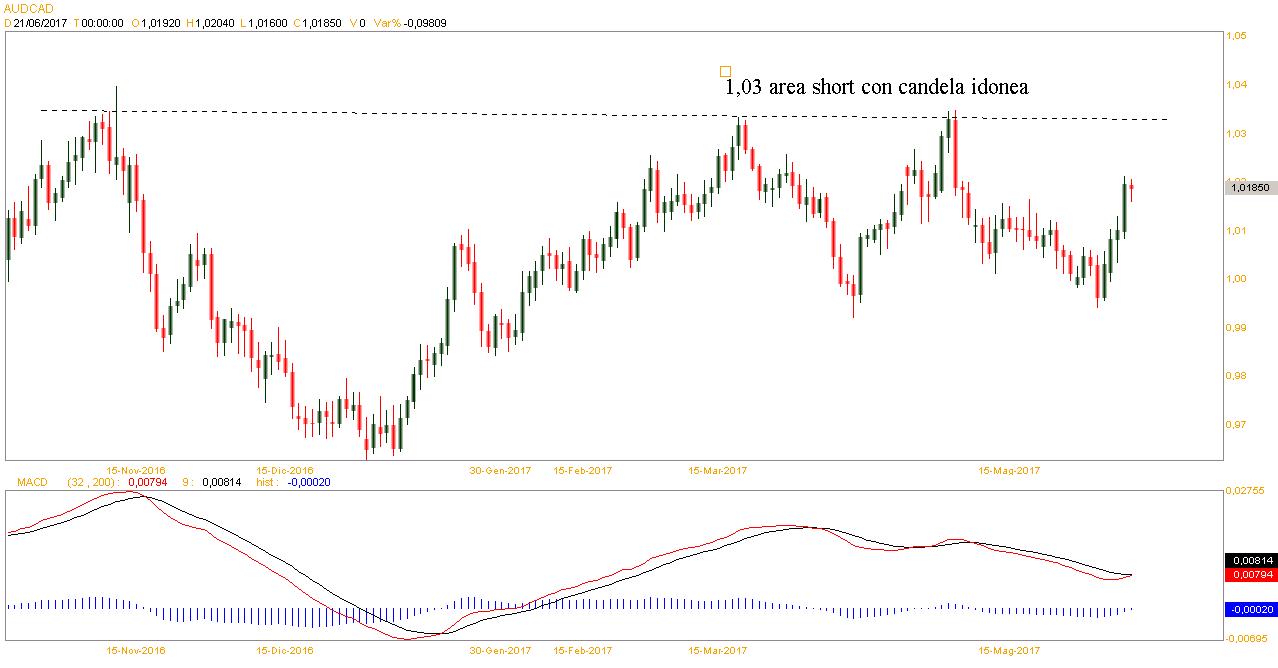This screenshot has height=668, width=1278.
Task: Select the red MACD value tag 0,00794
Action: [1250, 575]
